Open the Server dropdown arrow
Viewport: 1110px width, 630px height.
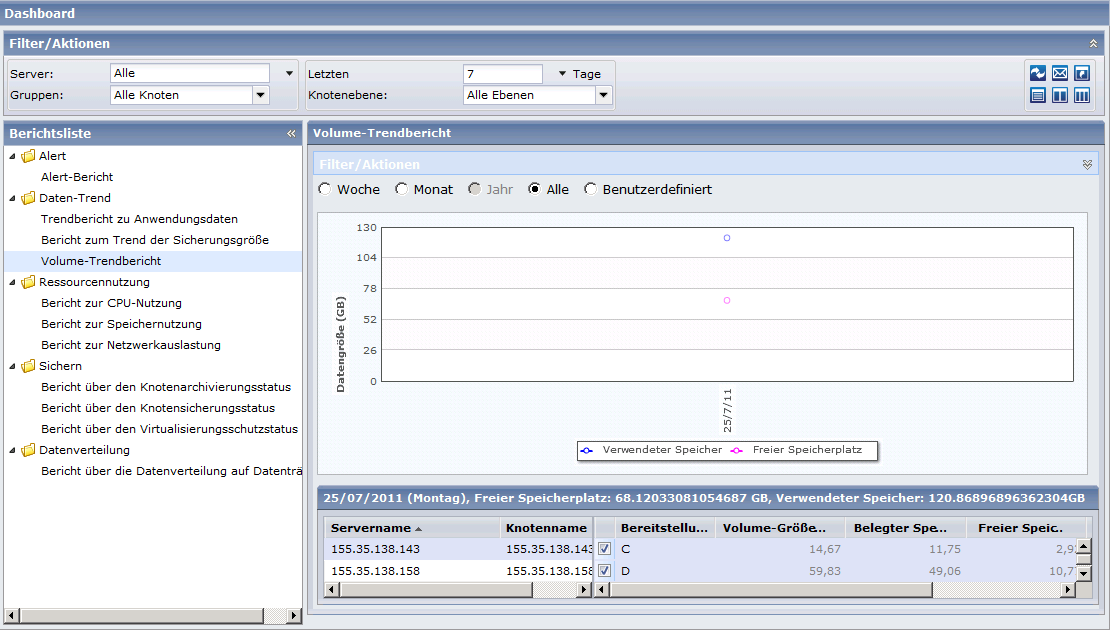click(x=289, y=74)
